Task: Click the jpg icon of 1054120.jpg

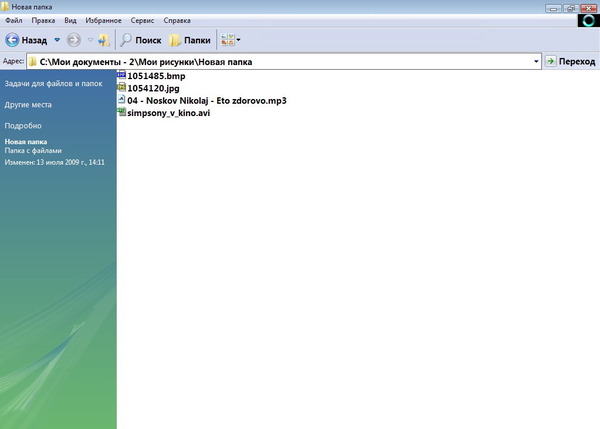Action: [x=122, y=87]
